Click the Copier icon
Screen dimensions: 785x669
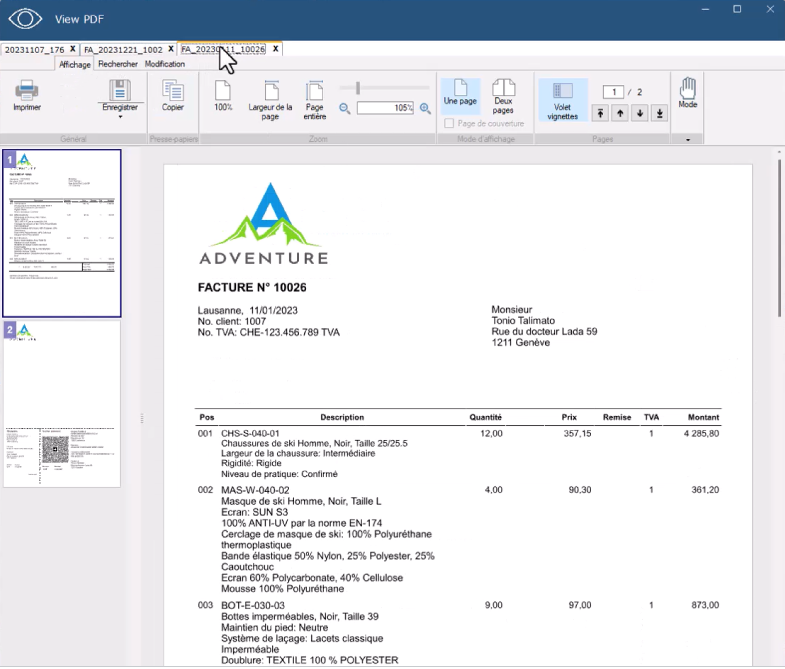[x=173, y=90]
